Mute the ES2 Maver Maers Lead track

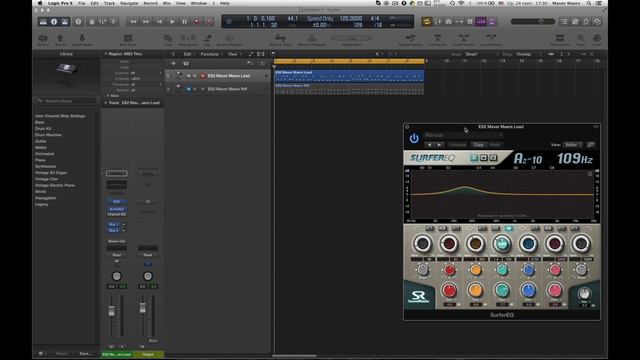click(x=188, y=76)
